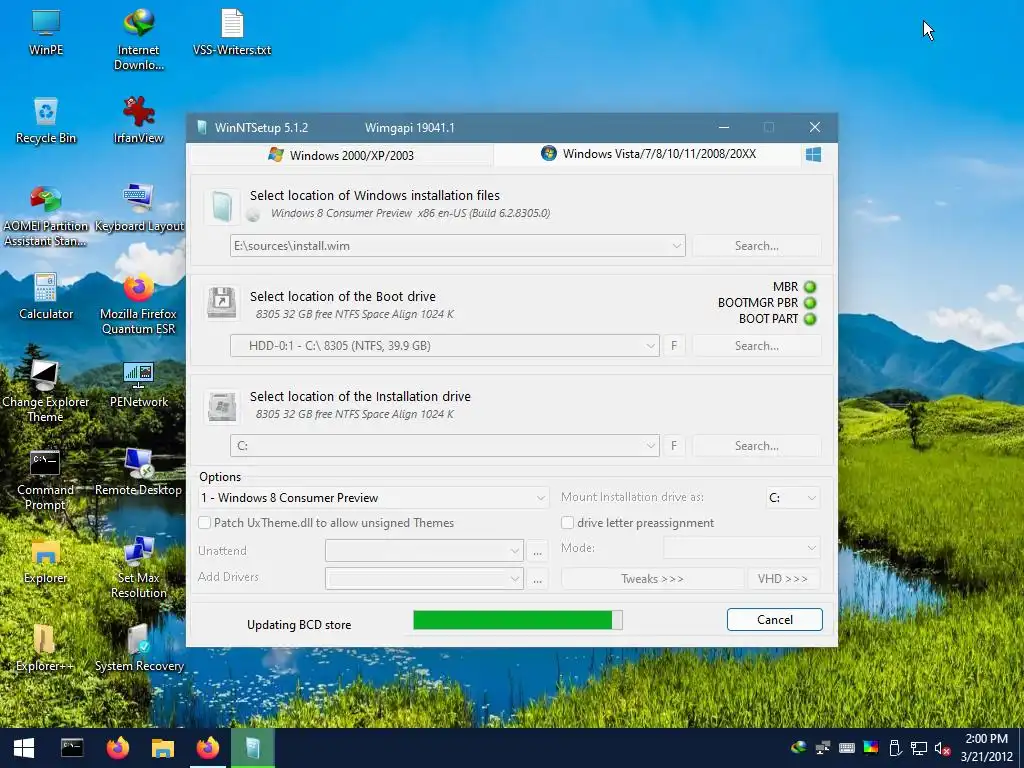Open Set Max Resolution desktop icon
This screenshot has height=768, width=1024.
tap(138, 568)
